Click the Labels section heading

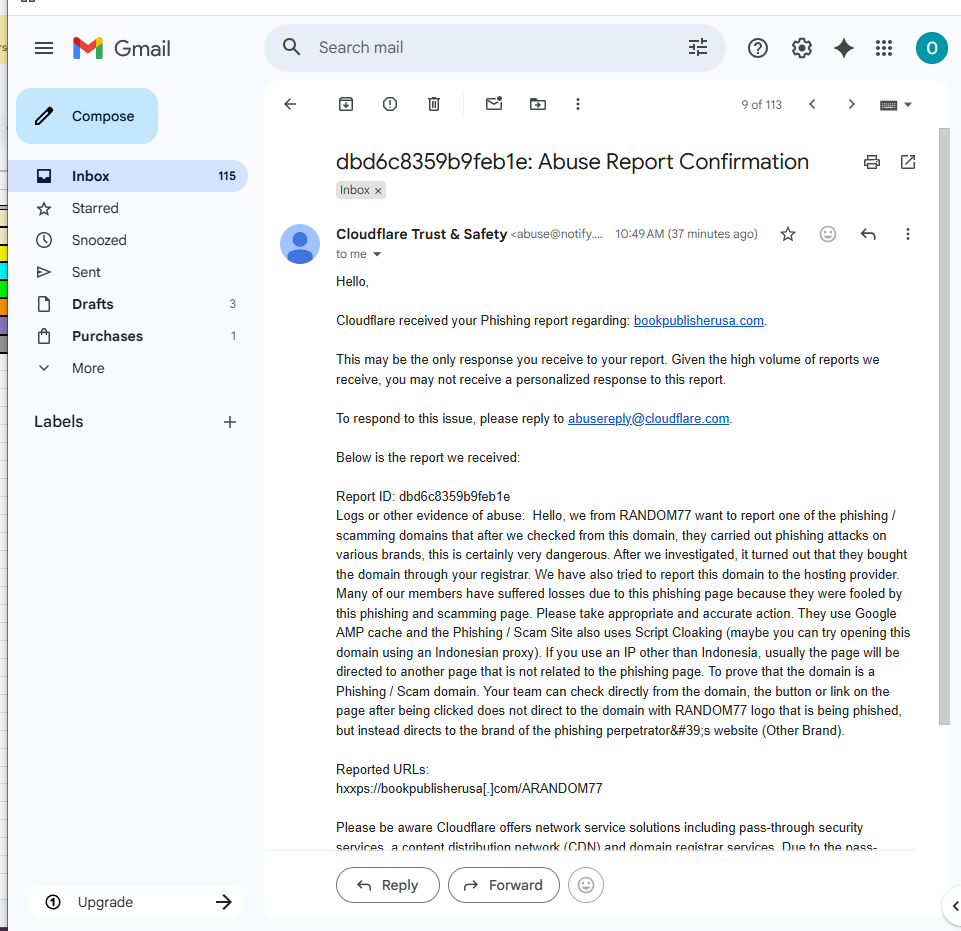pos(59,422)
